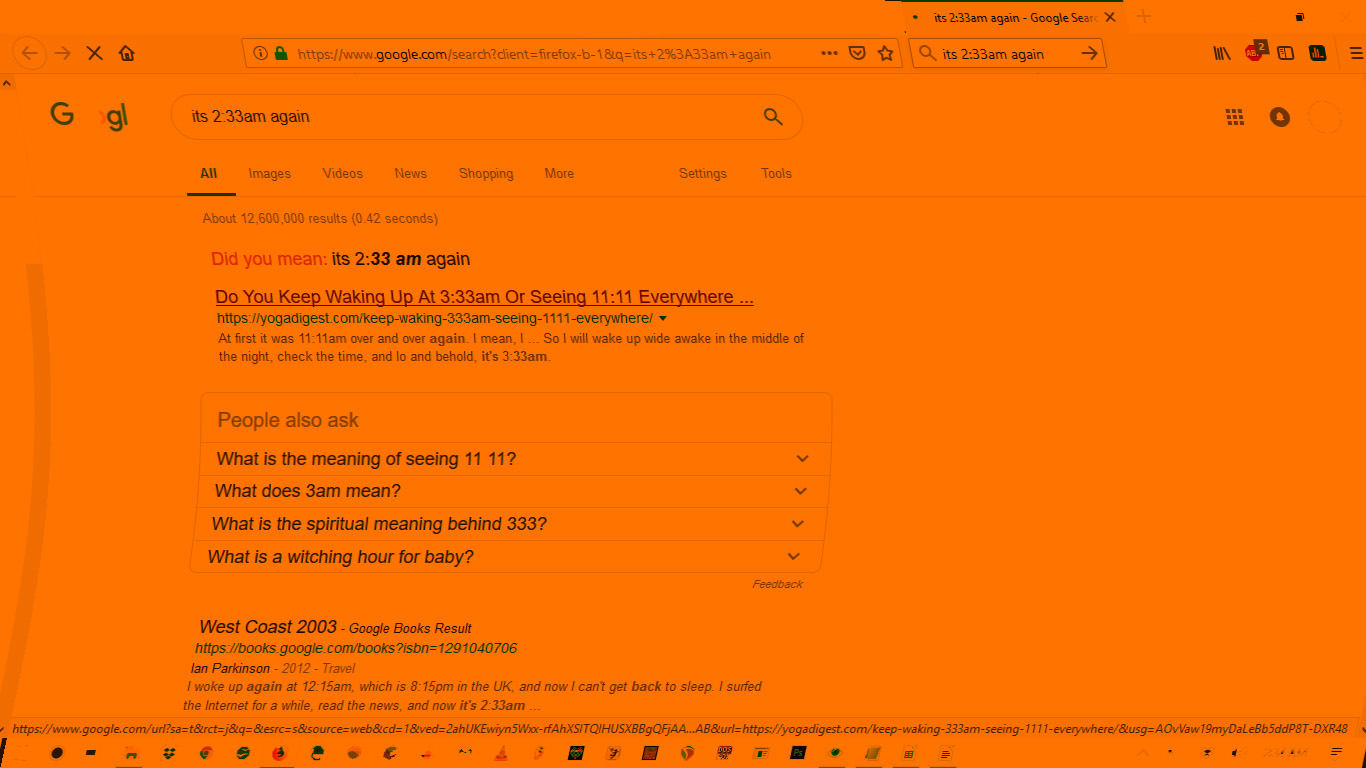Open dropdown arrow beside yogadigest URL
The height and width of the screenshot is (768, 1366).
663,319
